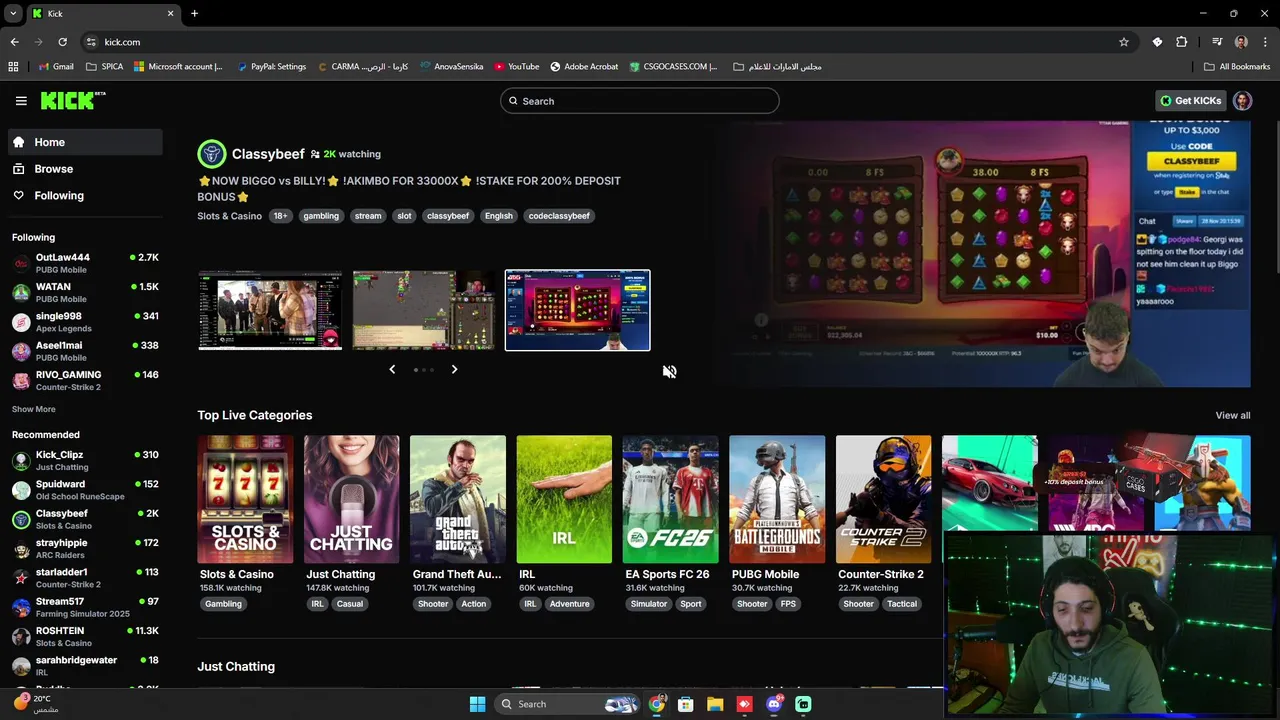Viewport: 1280px width, 720px height.
Task: Click Windows taskbar search box
Action: pyautogui.click(x=567, y=704)
